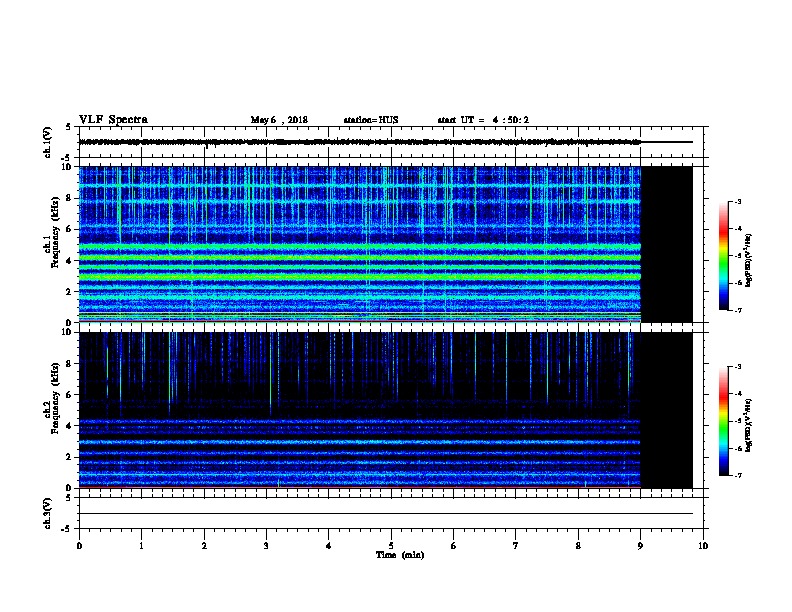
Task: Click time axis tick label '2'
Action: [204, 546]
